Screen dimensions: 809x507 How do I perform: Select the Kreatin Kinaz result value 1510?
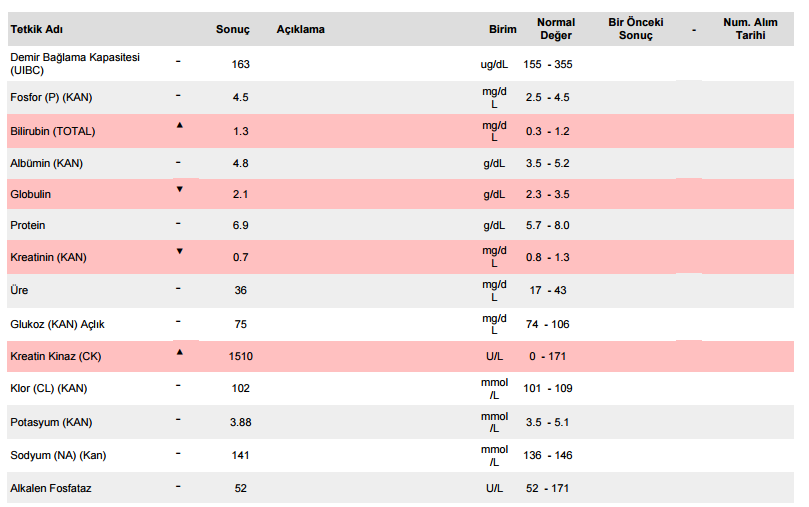(x=240, y=356)
